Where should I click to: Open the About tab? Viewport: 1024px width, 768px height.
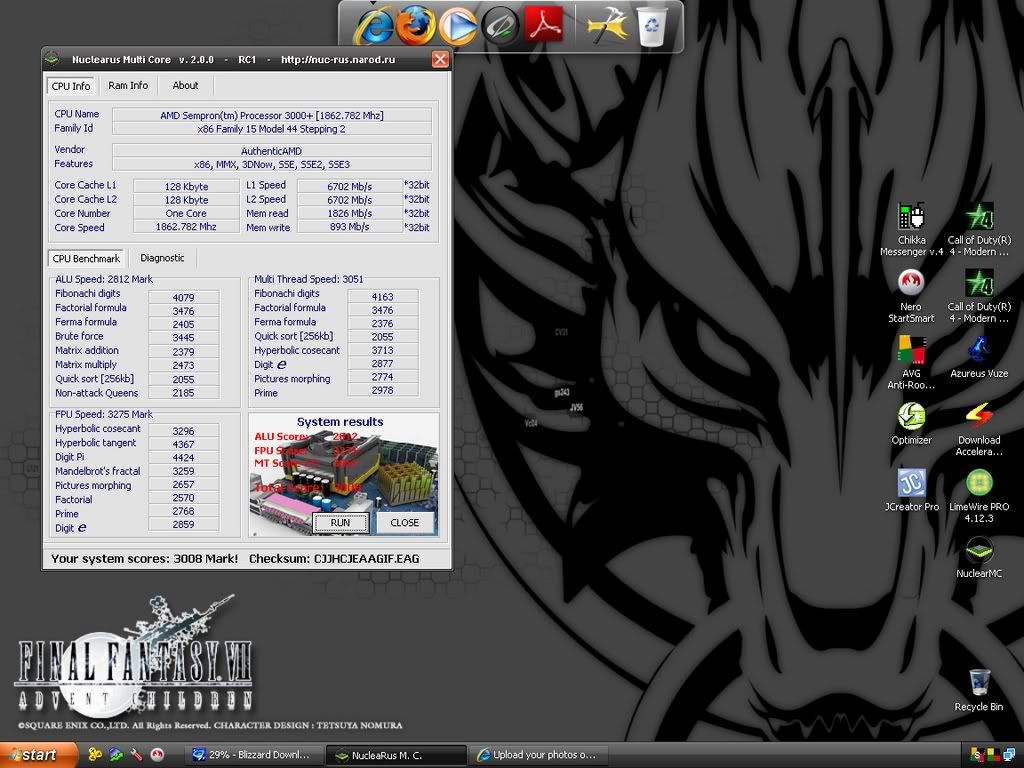pos(185,86)
